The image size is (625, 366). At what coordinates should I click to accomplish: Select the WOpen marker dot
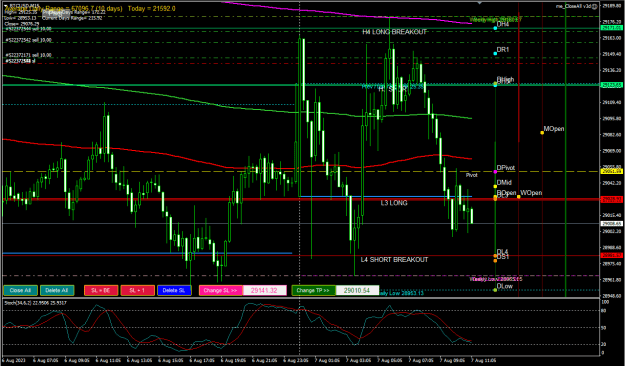pyautogui.click(x=519, y=197)
